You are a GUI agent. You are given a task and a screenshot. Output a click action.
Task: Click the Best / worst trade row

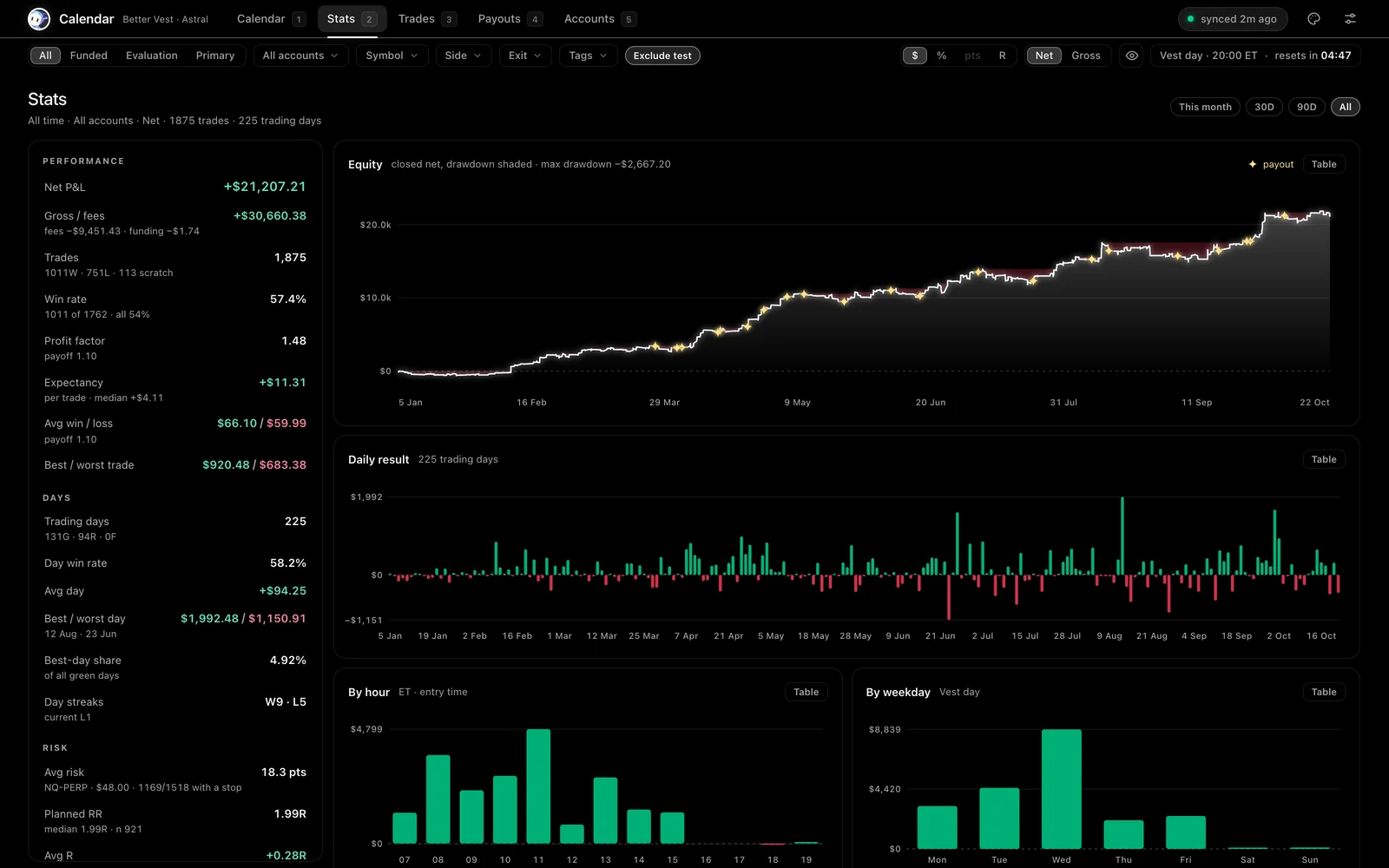pos(174,465)
